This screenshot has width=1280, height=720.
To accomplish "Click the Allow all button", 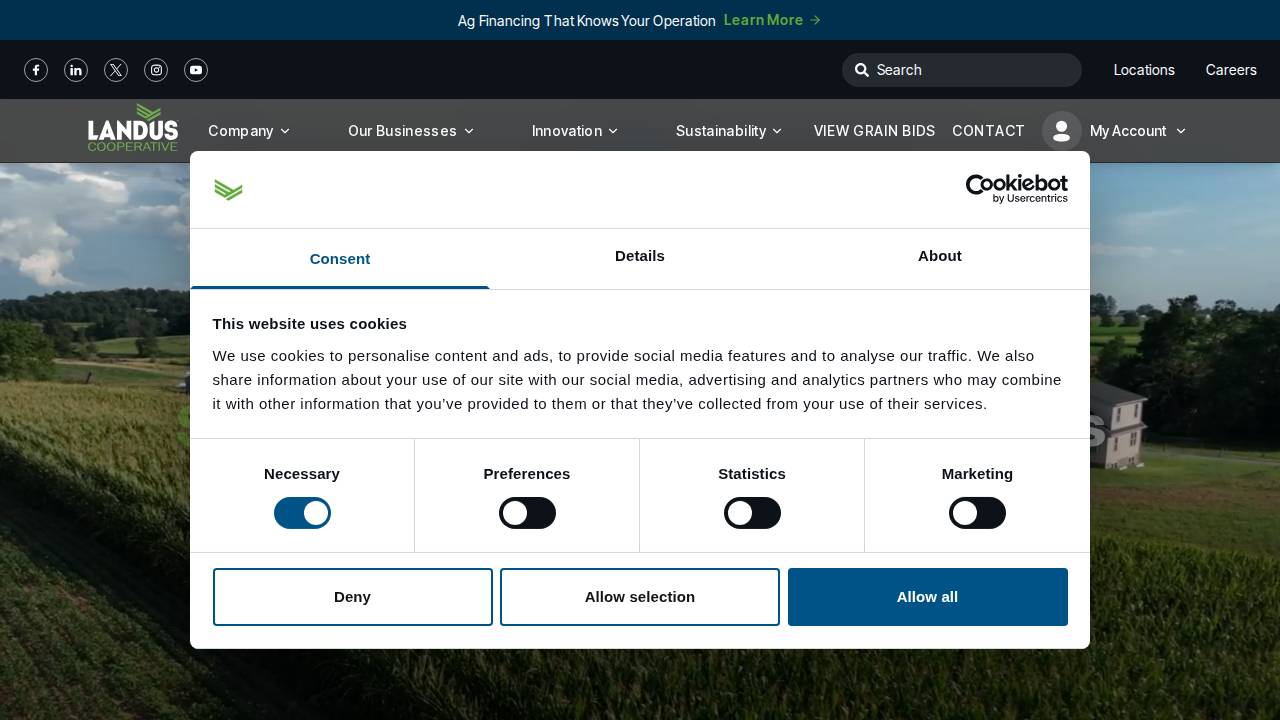I will [x=927, y=597].
